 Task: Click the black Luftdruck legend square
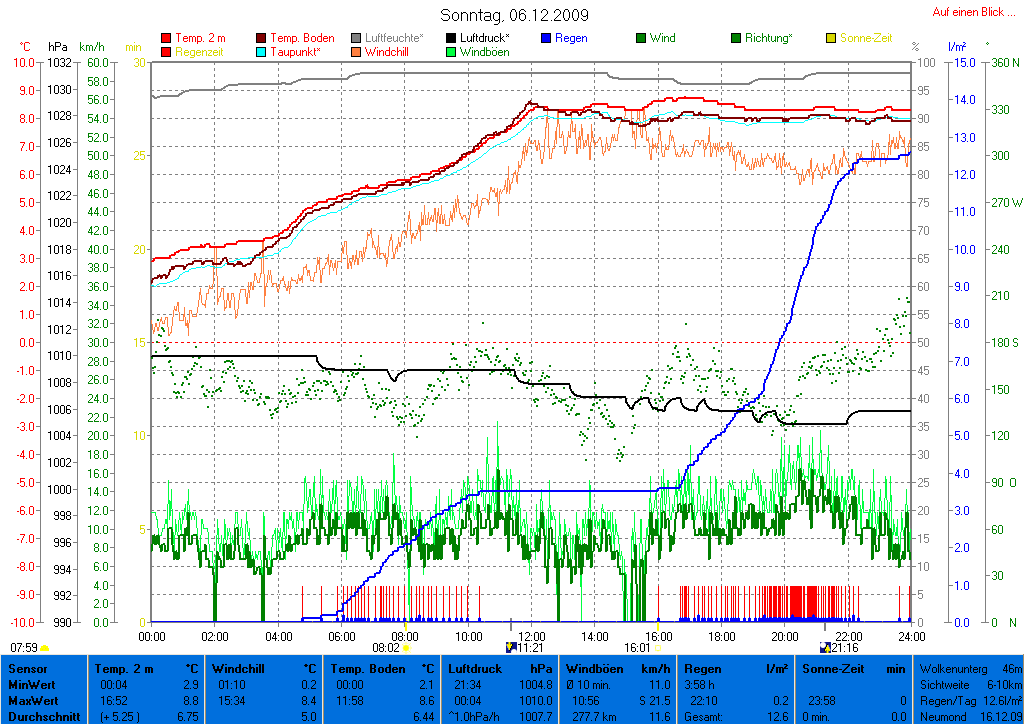click(451, 38)
